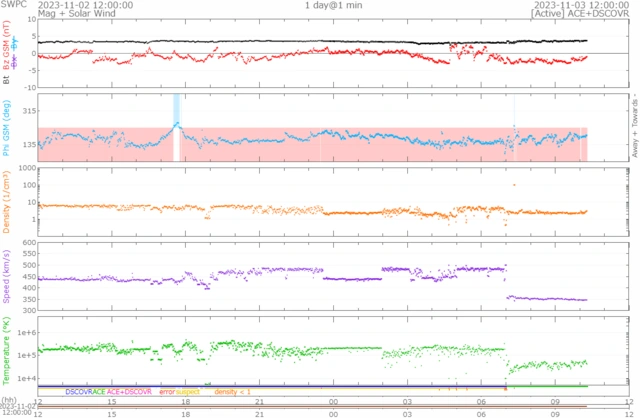Click the DSCOVR legend entry
This screenshot has height=418, width=640.
(x=77, y=392)
